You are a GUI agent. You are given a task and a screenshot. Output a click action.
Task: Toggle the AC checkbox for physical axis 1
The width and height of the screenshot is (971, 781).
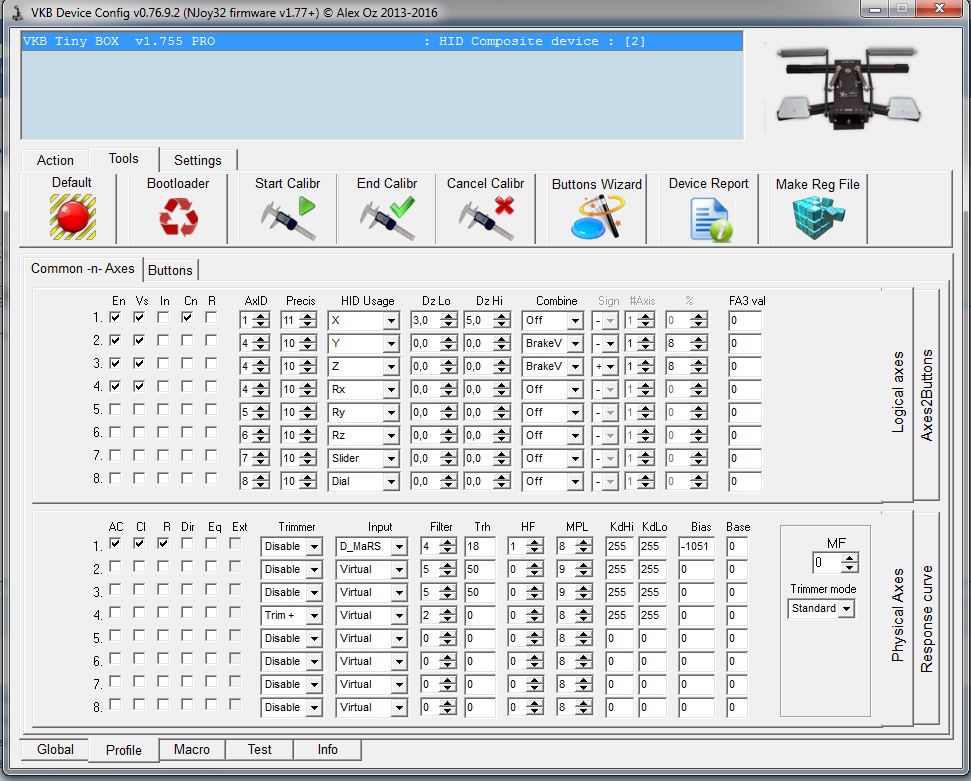tap(115, 544)
